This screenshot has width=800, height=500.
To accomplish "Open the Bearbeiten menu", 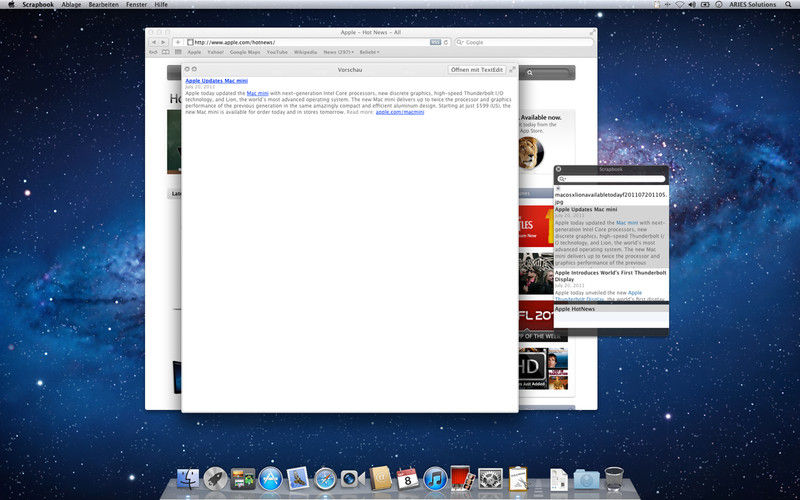I will point(103,5).
